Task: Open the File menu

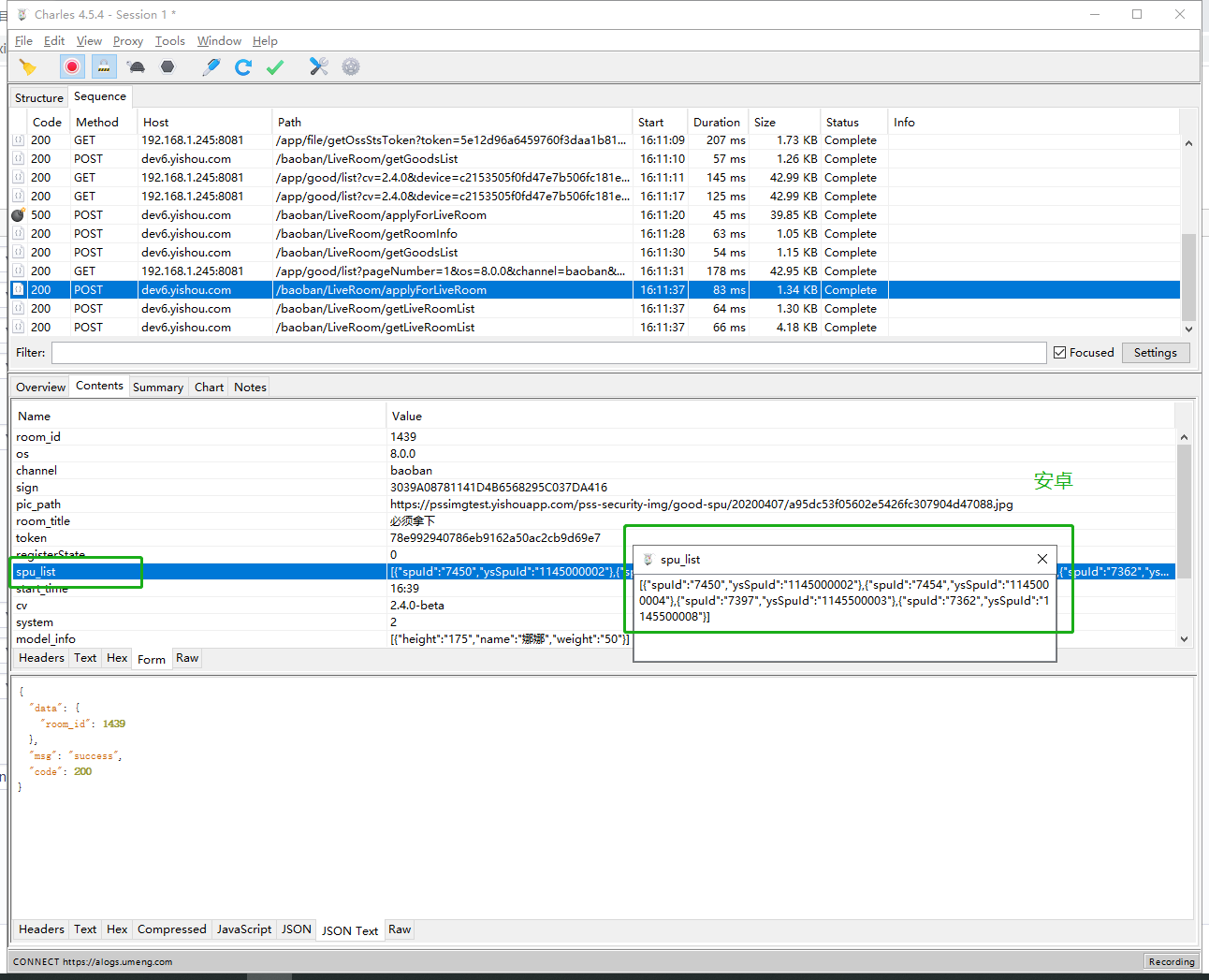Action: [x=23, y=41]
